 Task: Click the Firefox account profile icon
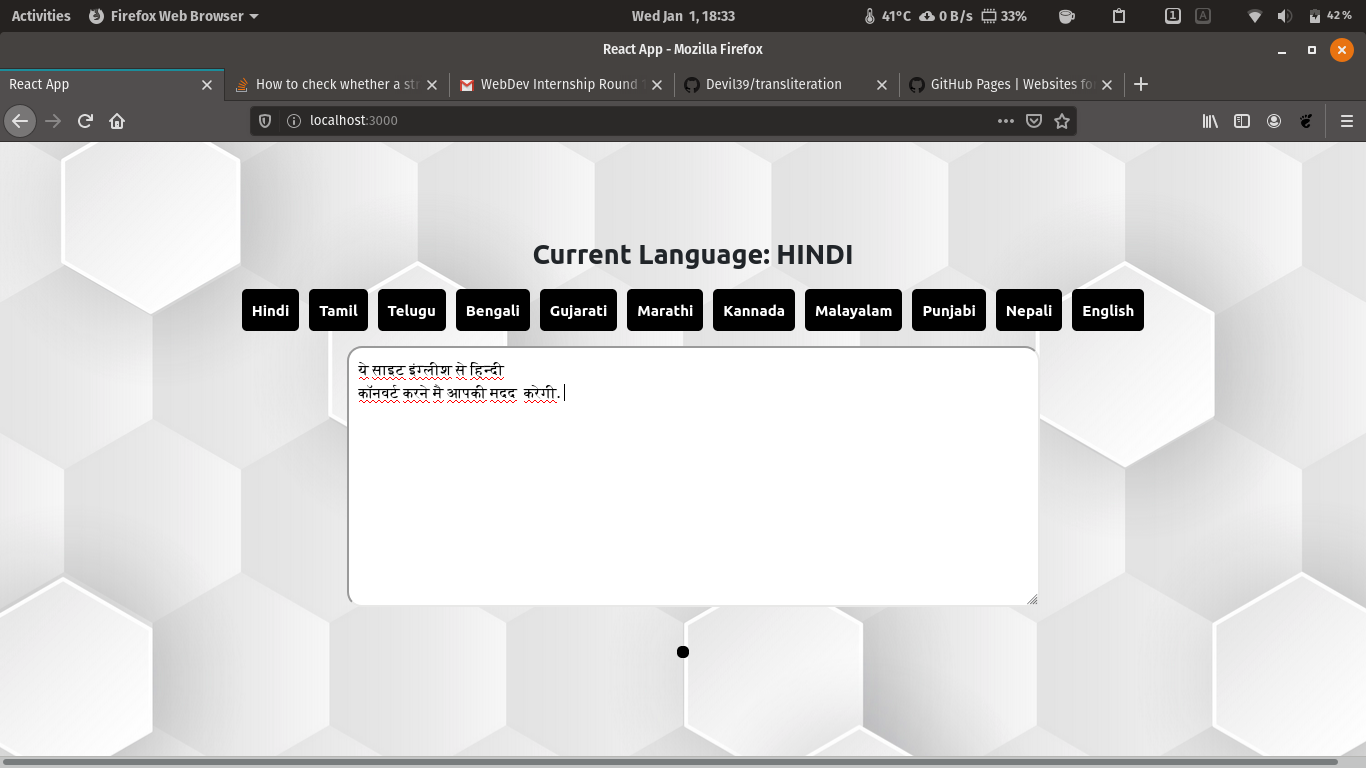(x=1274, y=120)
